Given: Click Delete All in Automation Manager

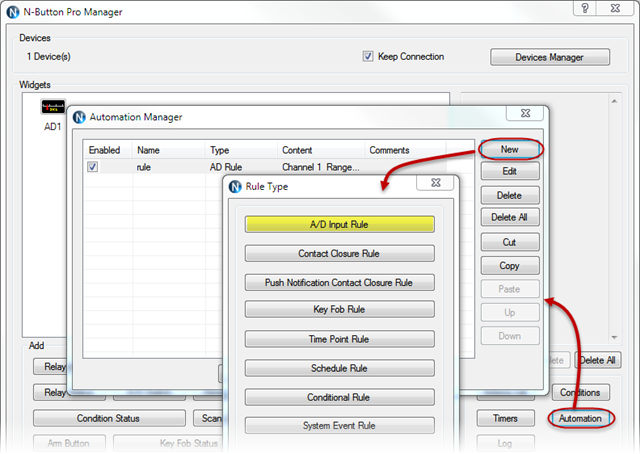Looking at the screenshot, I should tap(509, 217).
